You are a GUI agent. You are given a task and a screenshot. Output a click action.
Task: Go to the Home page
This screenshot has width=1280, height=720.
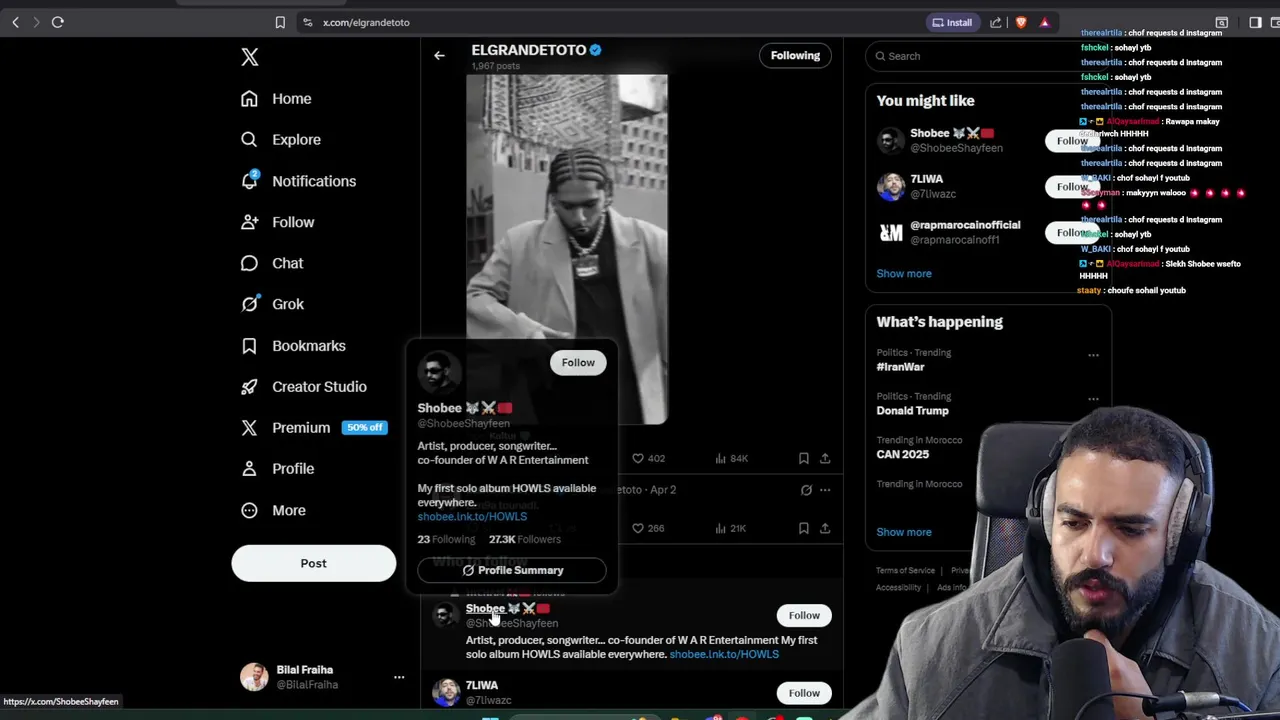coord(276,98)
